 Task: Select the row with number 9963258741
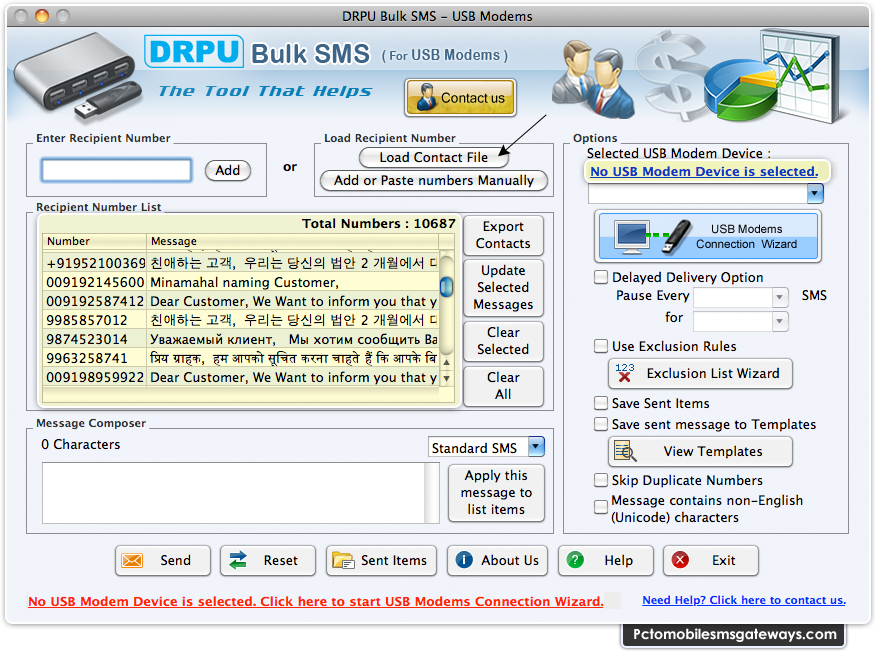pyautogui.click(x=241, y=358)
